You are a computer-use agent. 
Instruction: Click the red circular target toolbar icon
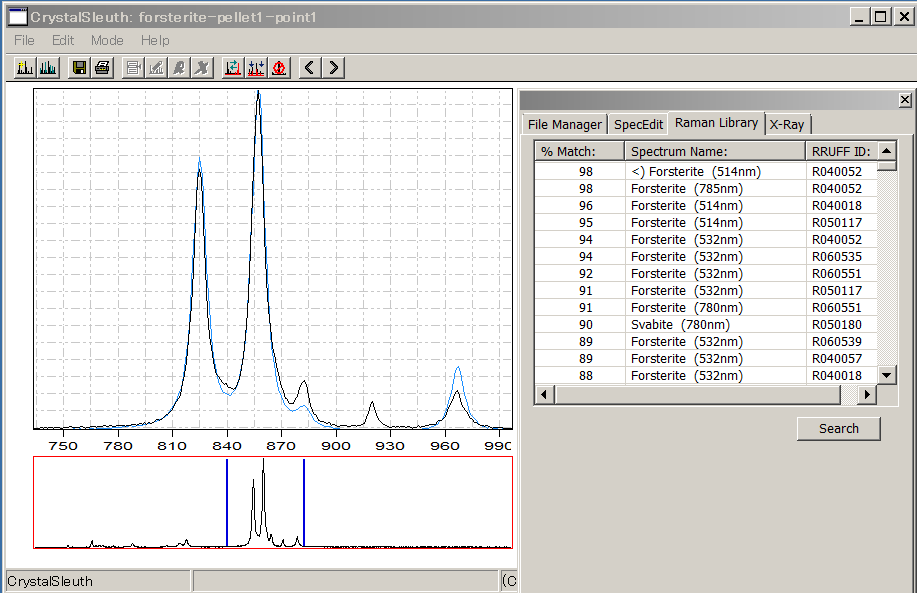coord(279,67)
